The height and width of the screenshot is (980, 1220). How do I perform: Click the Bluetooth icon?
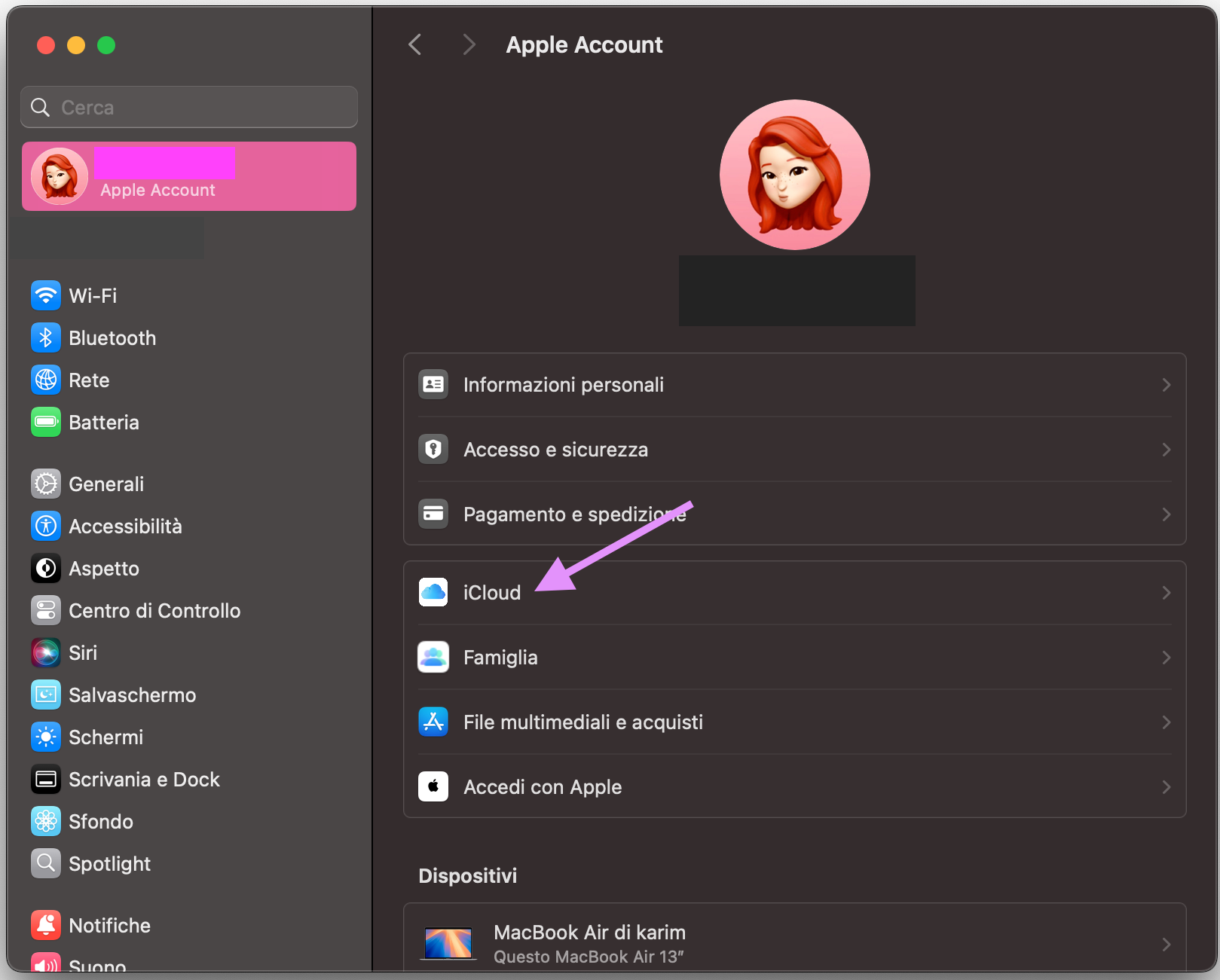[x=46, y=337]
